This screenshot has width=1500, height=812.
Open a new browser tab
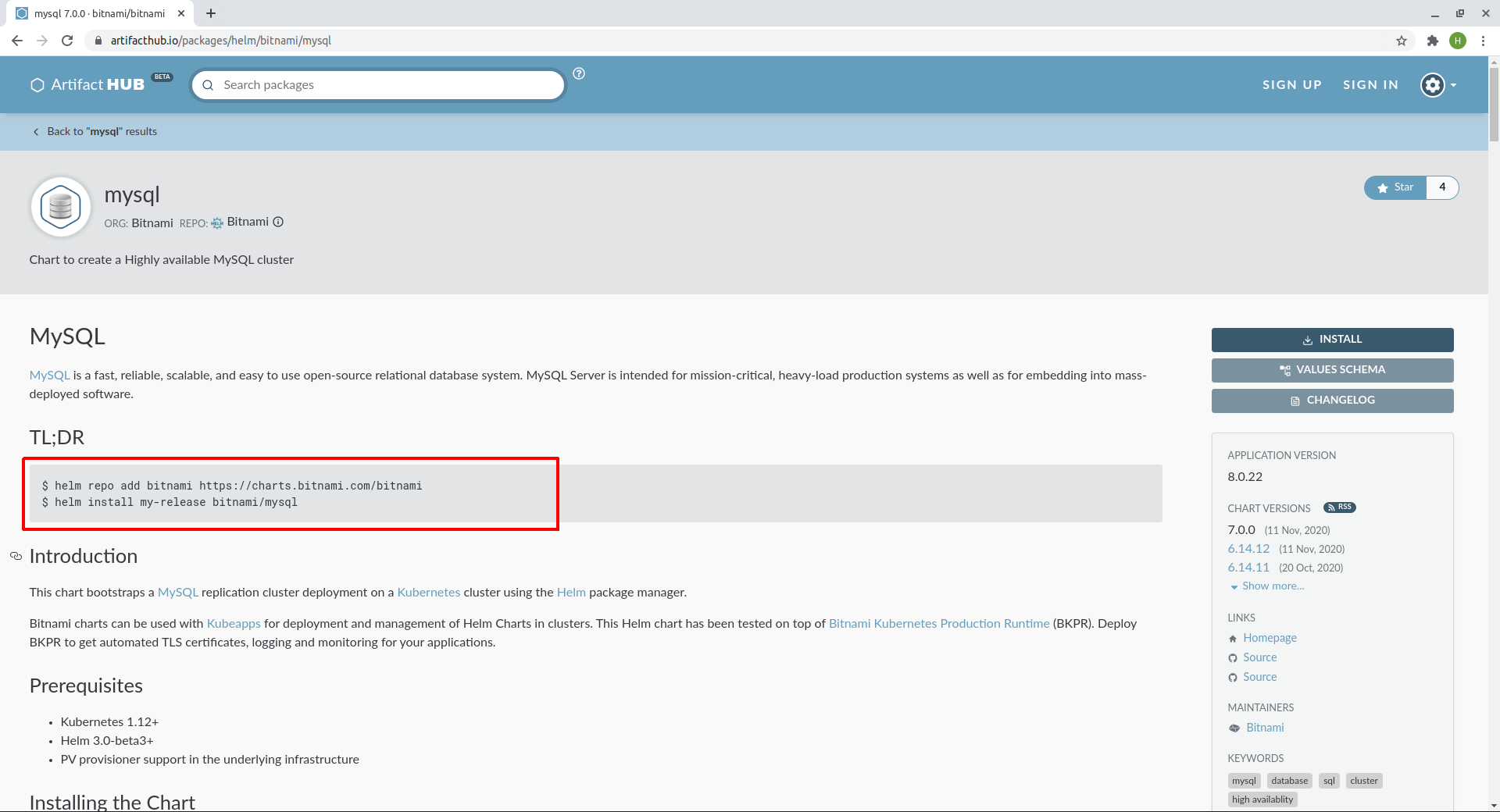(x=211, y=13)
